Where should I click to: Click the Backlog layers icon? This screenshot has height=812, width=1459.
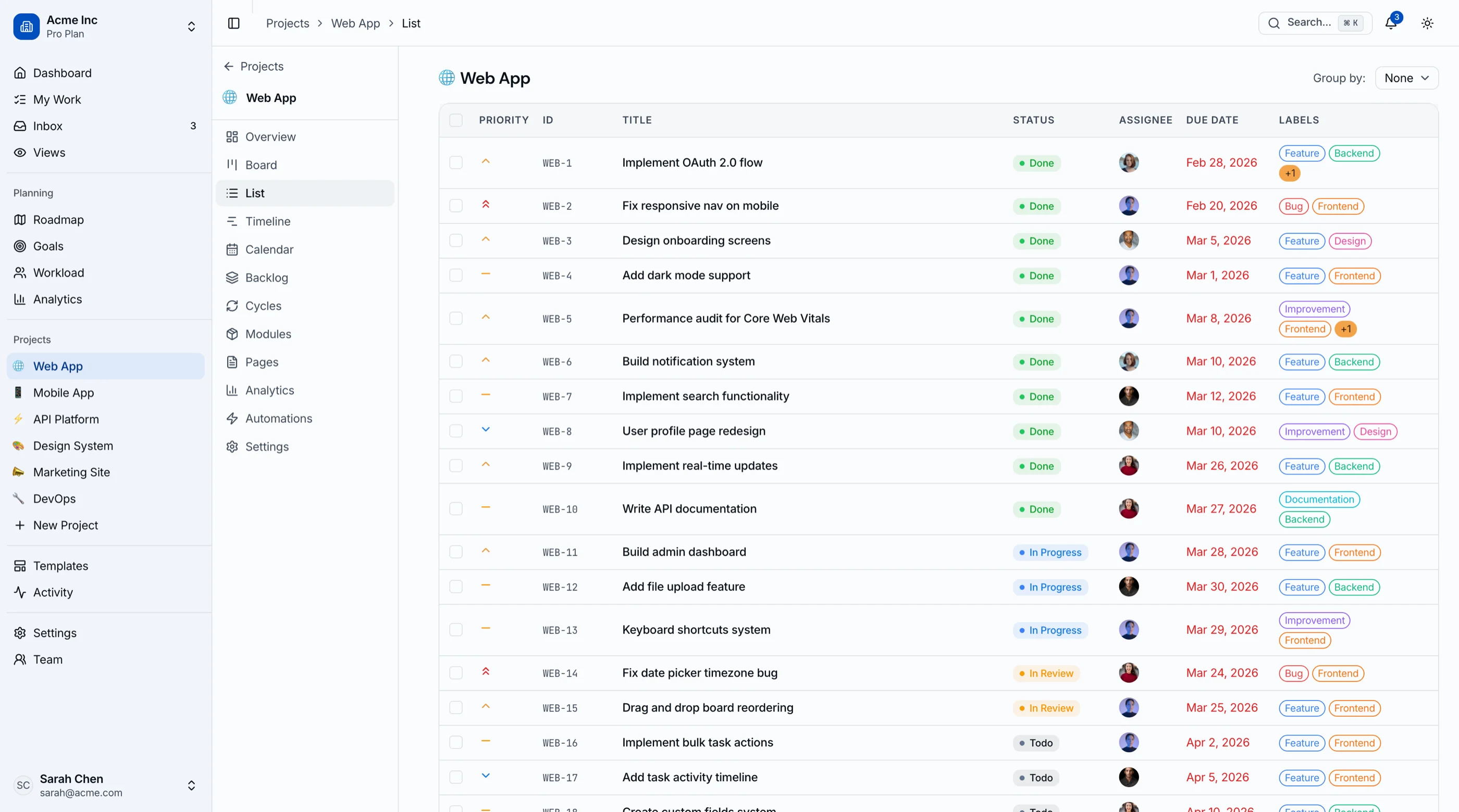(232, 278)
